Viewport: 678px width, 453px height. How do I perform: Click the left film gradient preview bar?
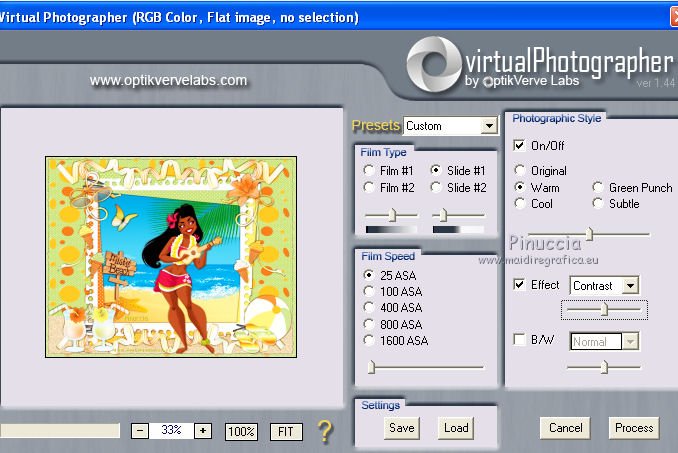[391, 230]
